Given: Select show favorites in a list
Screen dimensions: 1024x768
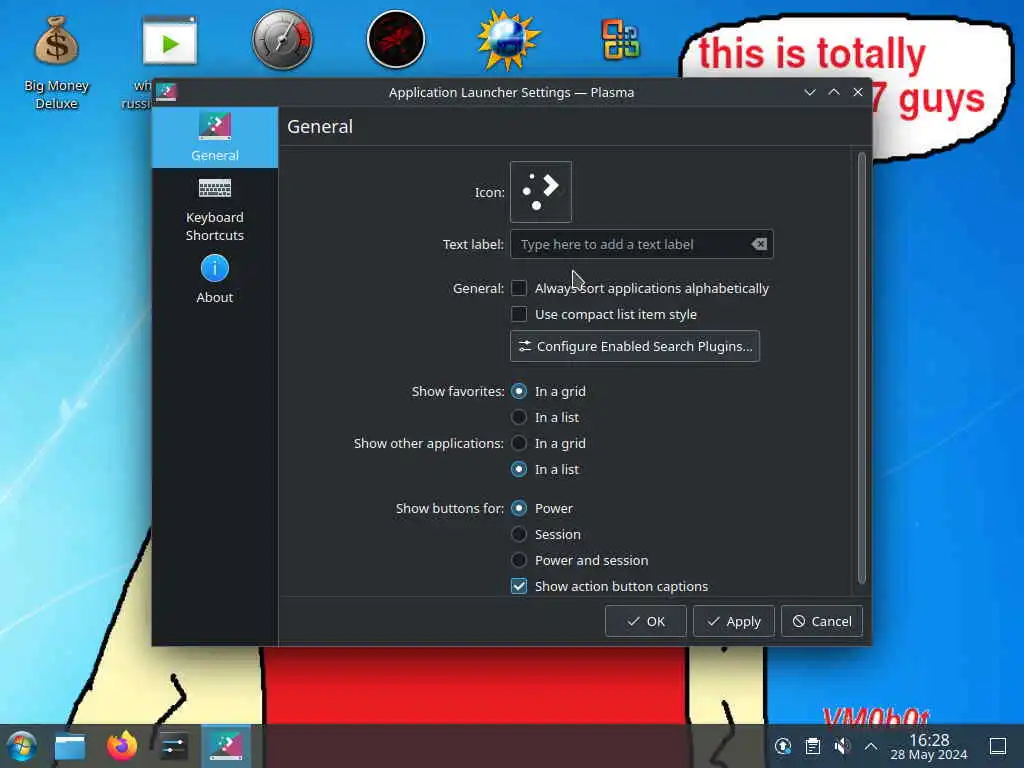Looking at the screenshot, I should tap(519, 417).
